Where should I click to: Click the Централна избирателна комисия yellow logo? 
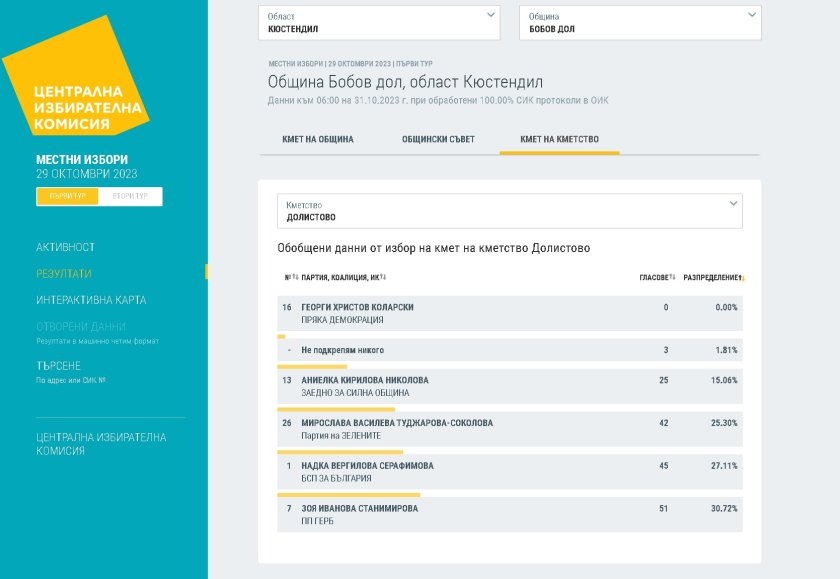click(x=76, y=76)
